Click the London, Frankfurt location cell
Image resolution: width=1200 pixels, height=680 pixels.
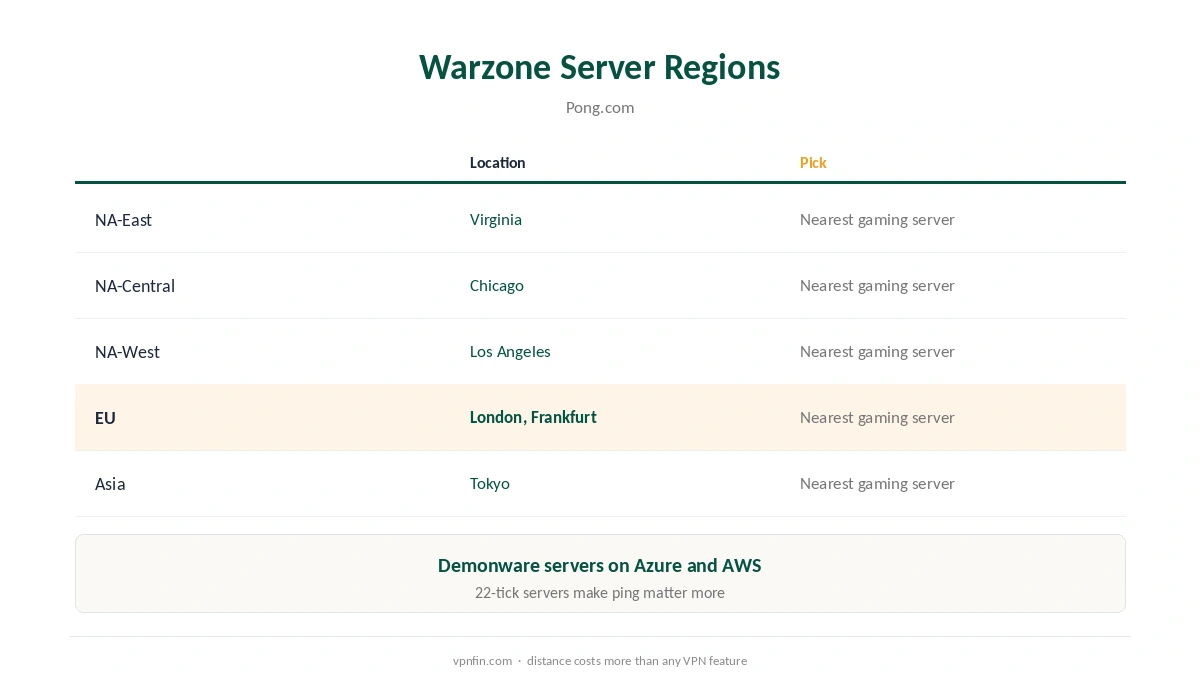(533, 417)
